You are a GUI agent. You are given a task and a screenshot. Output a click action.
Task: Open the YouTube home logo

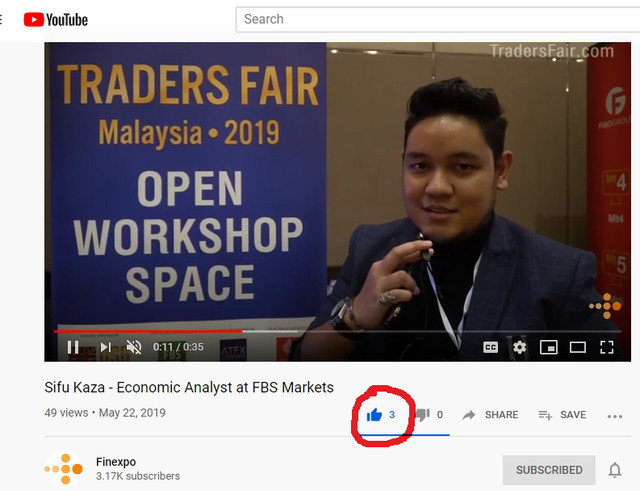tap(56, 20)
